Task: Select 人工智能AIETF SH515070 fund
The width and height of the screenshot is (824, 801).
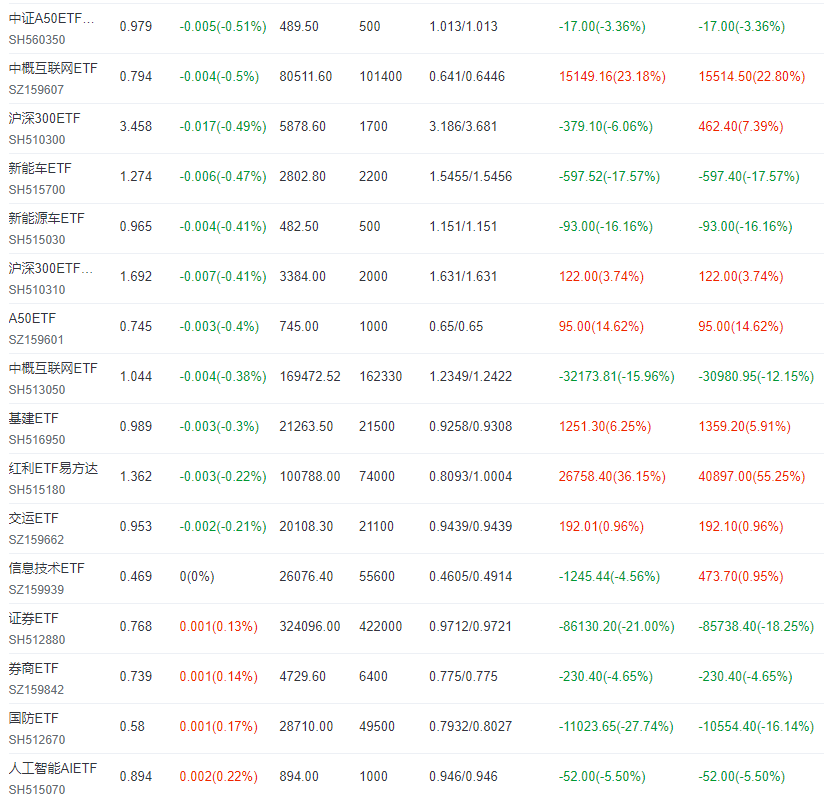Action: pyautogui.click(x=53, y=768)
